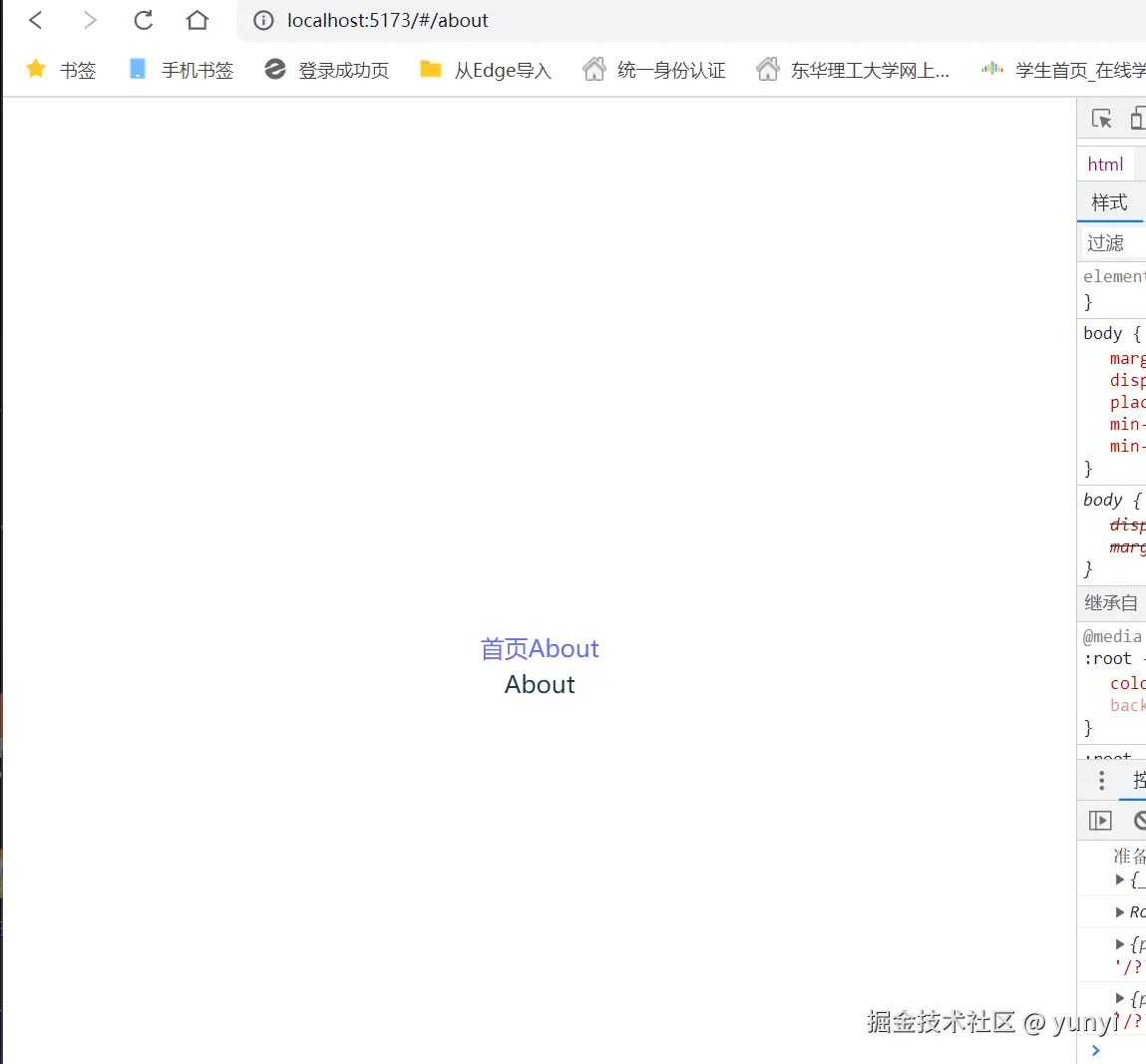Activate DevTools element inspector picker icon
The width and height of the screenshot is (1146, 1064).
pos(1101,119)
